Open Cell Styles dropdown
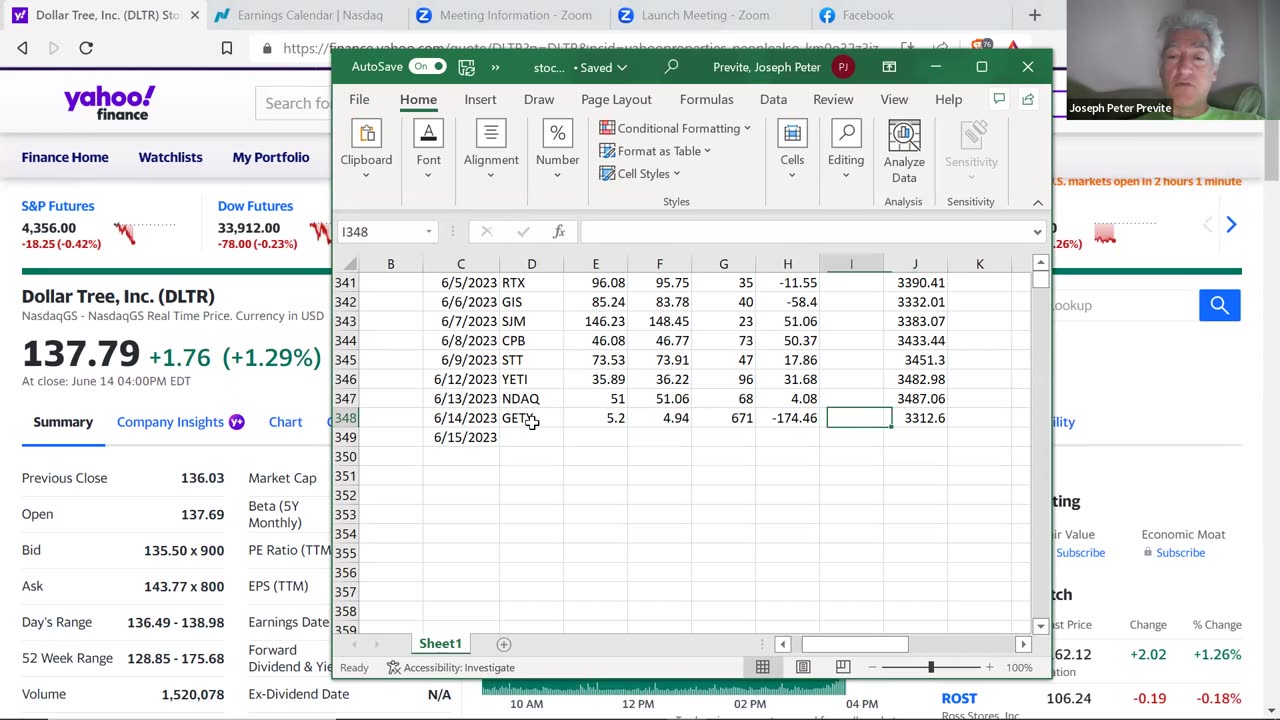The height and width of the screenshot is (720, 1280). [x=640, y=174]
